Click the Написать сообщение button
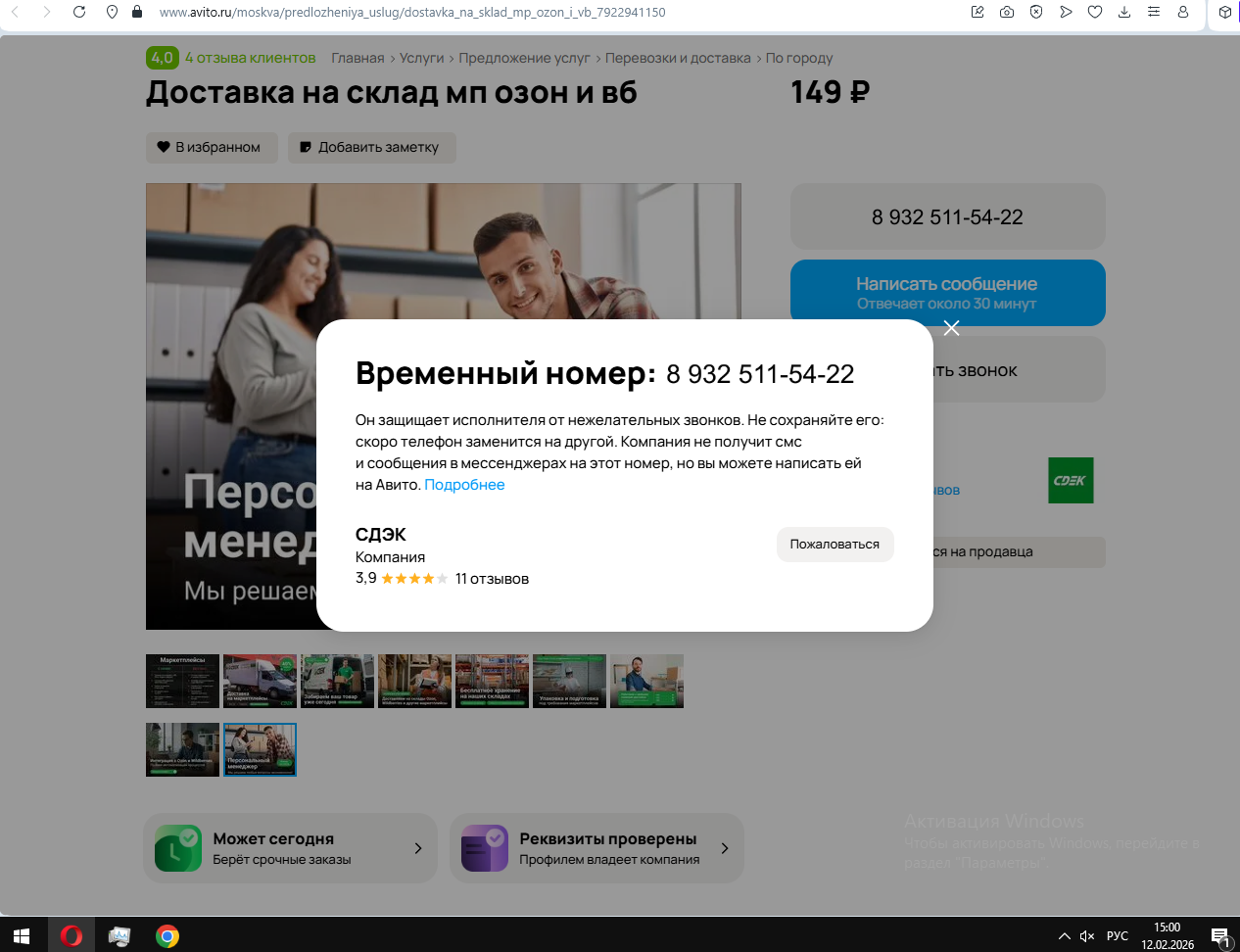 click(948, 293)
